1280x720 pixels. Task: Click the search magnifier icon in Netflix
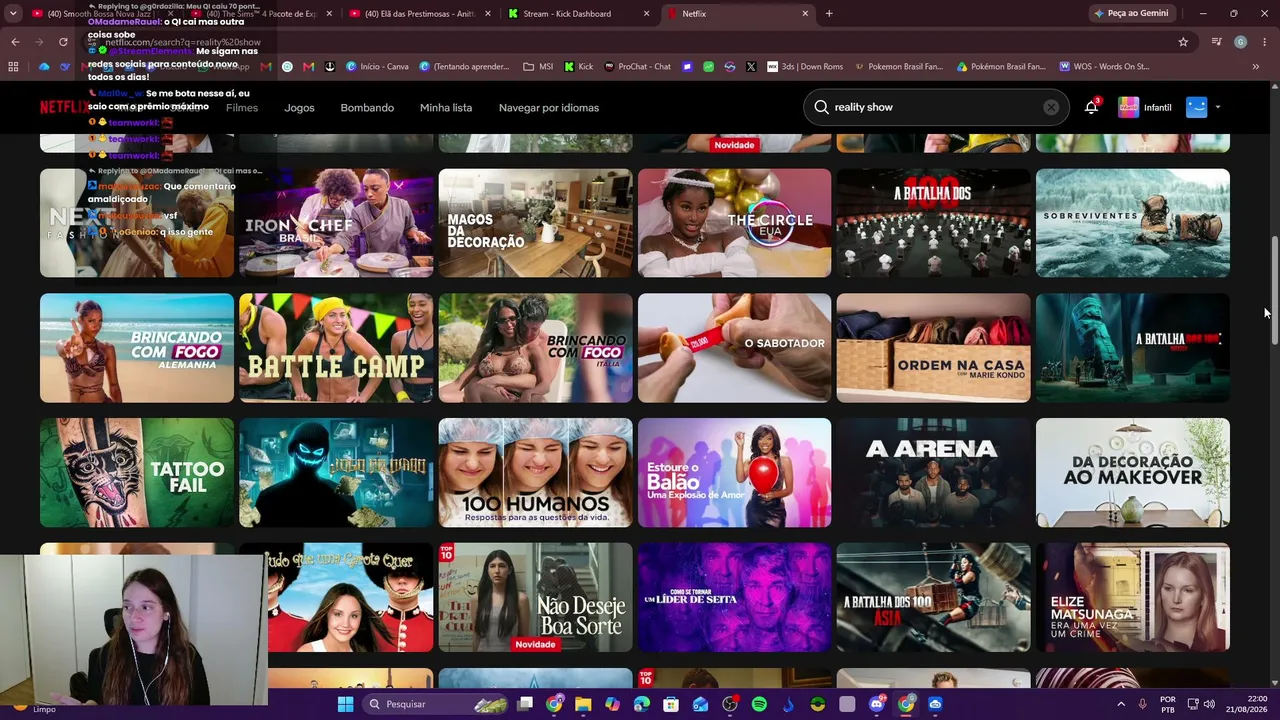pyautogui.click(x=821, y=107)
